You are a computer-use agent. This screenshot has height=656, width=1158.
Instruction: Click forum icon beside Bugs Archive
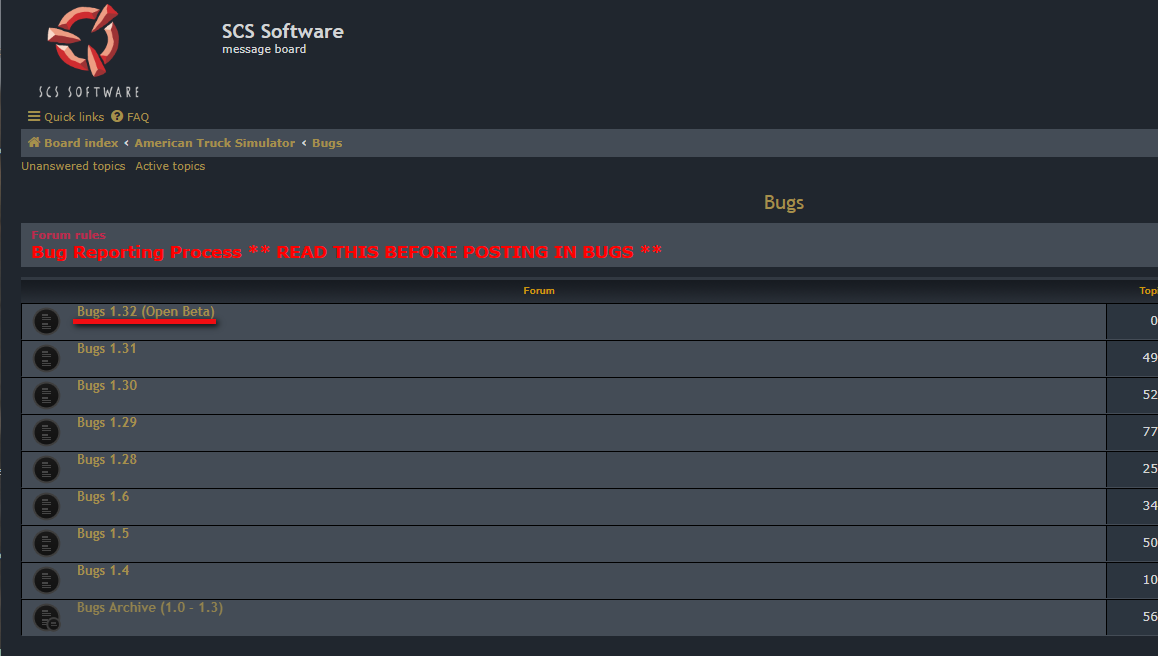tap(47, 618)
